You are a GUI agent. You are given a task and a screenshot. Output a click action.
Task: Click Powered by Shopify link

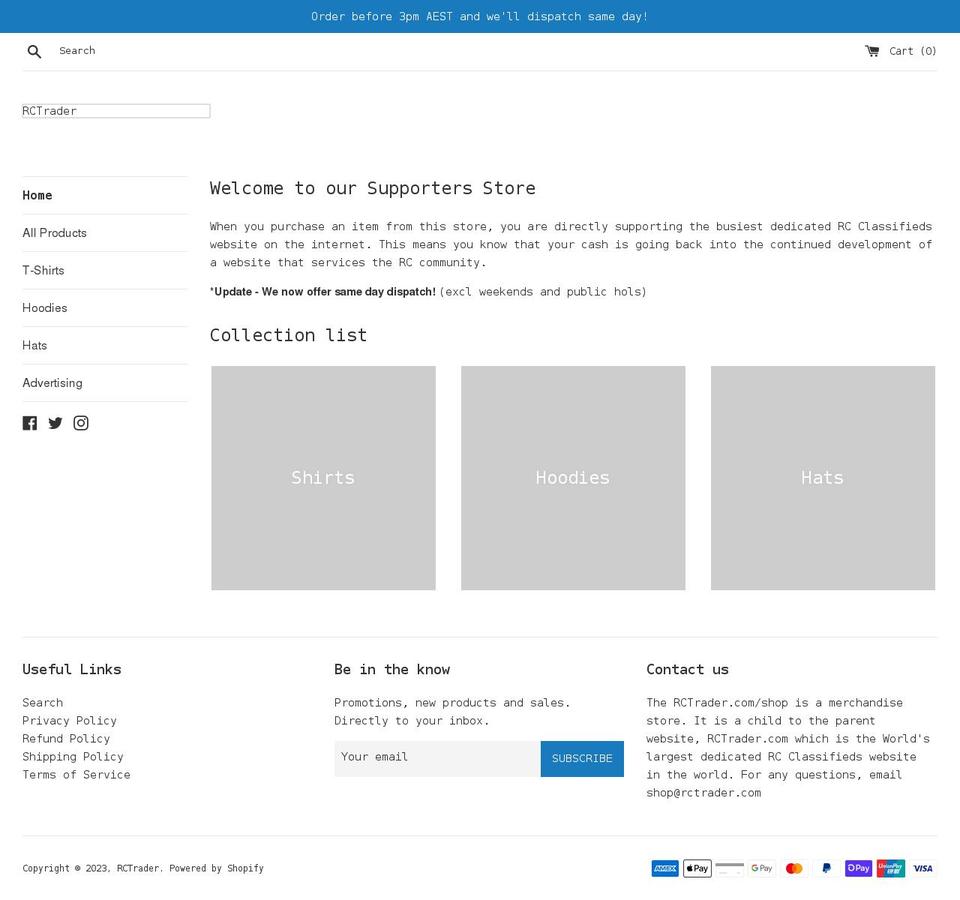pyautogui.click(x=217, y=868)
